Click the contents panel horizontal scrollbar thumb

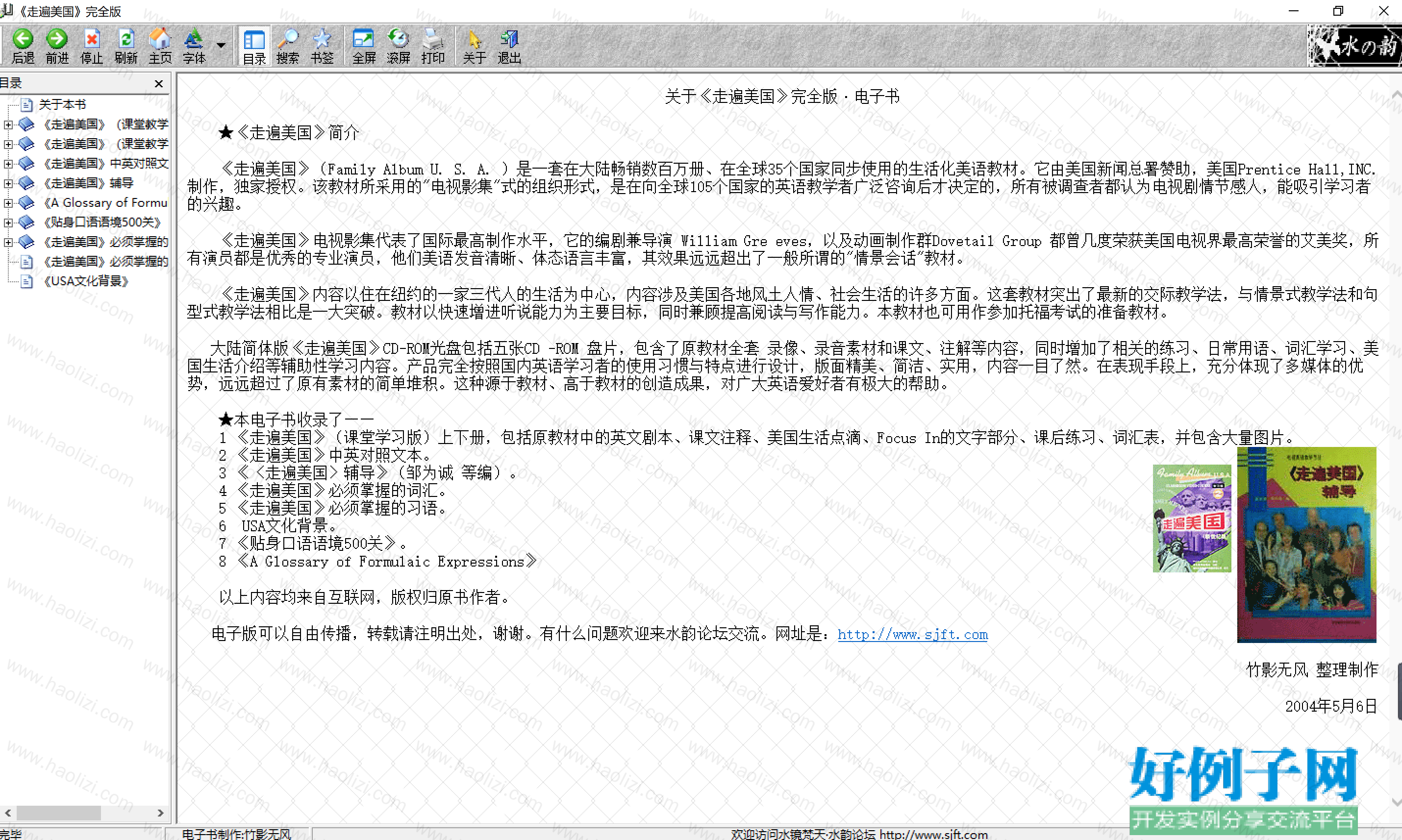59,813
